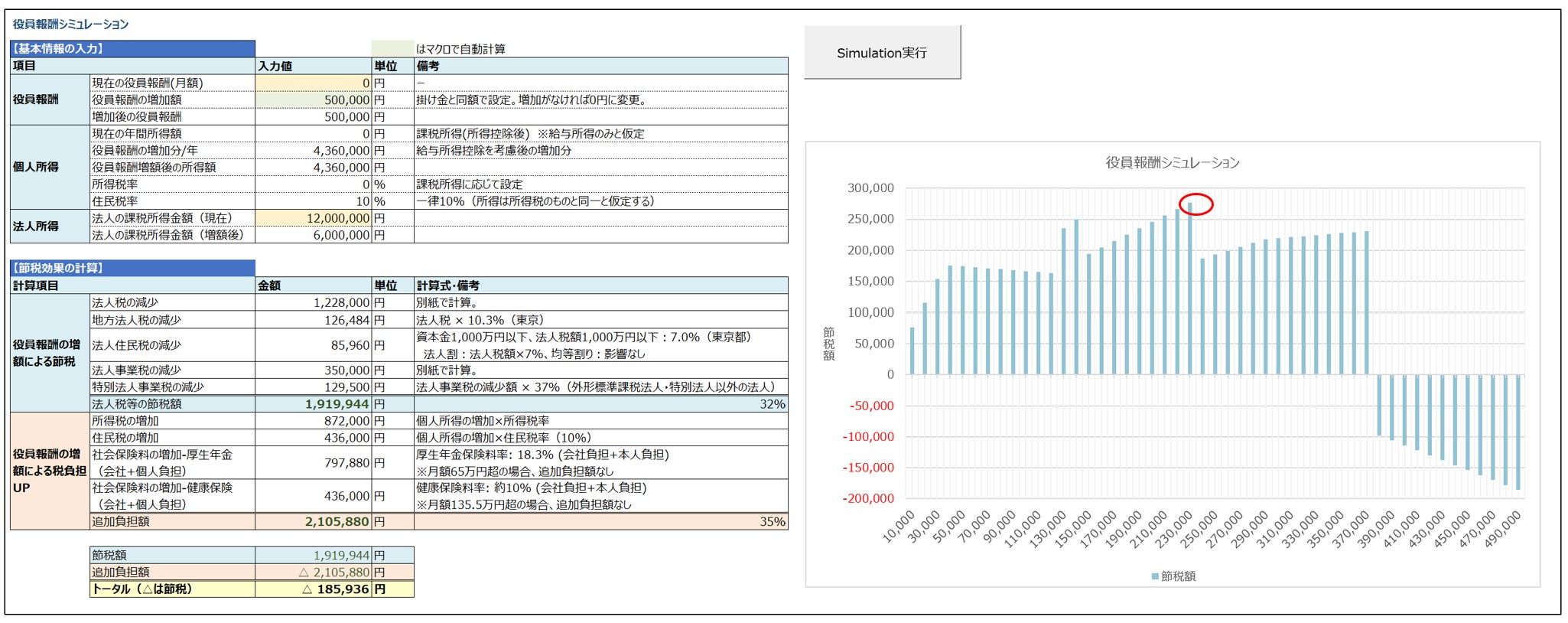The image size is (1568, 623).
Task: Click the red circle annotation on chart
Action: 1196,204
